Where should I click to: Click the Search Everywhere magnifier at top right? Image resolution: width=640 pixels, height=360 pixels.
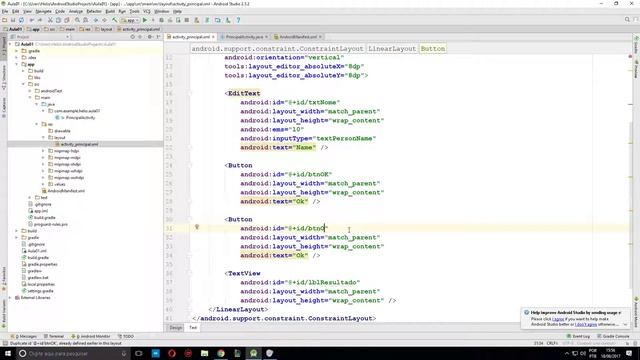[627, 20]
